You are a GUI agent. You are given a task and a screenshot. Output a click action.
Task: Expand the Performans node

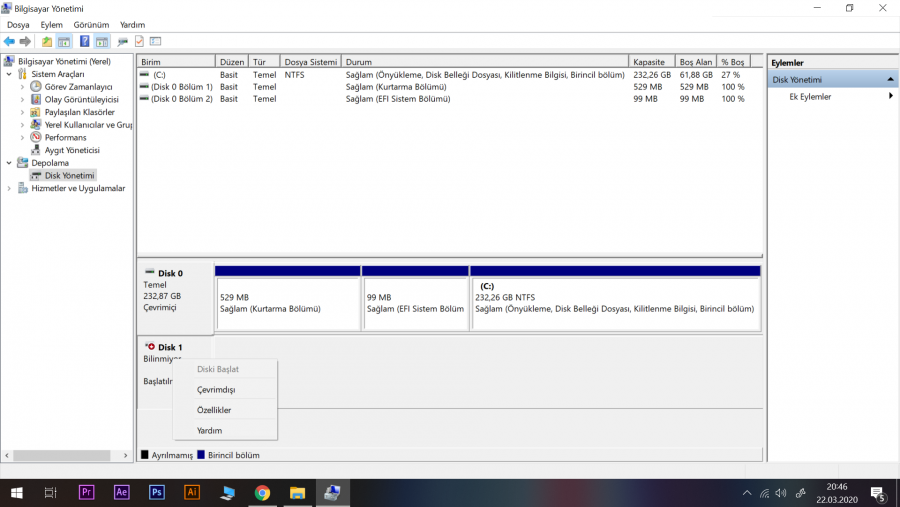tap(22, 137)
